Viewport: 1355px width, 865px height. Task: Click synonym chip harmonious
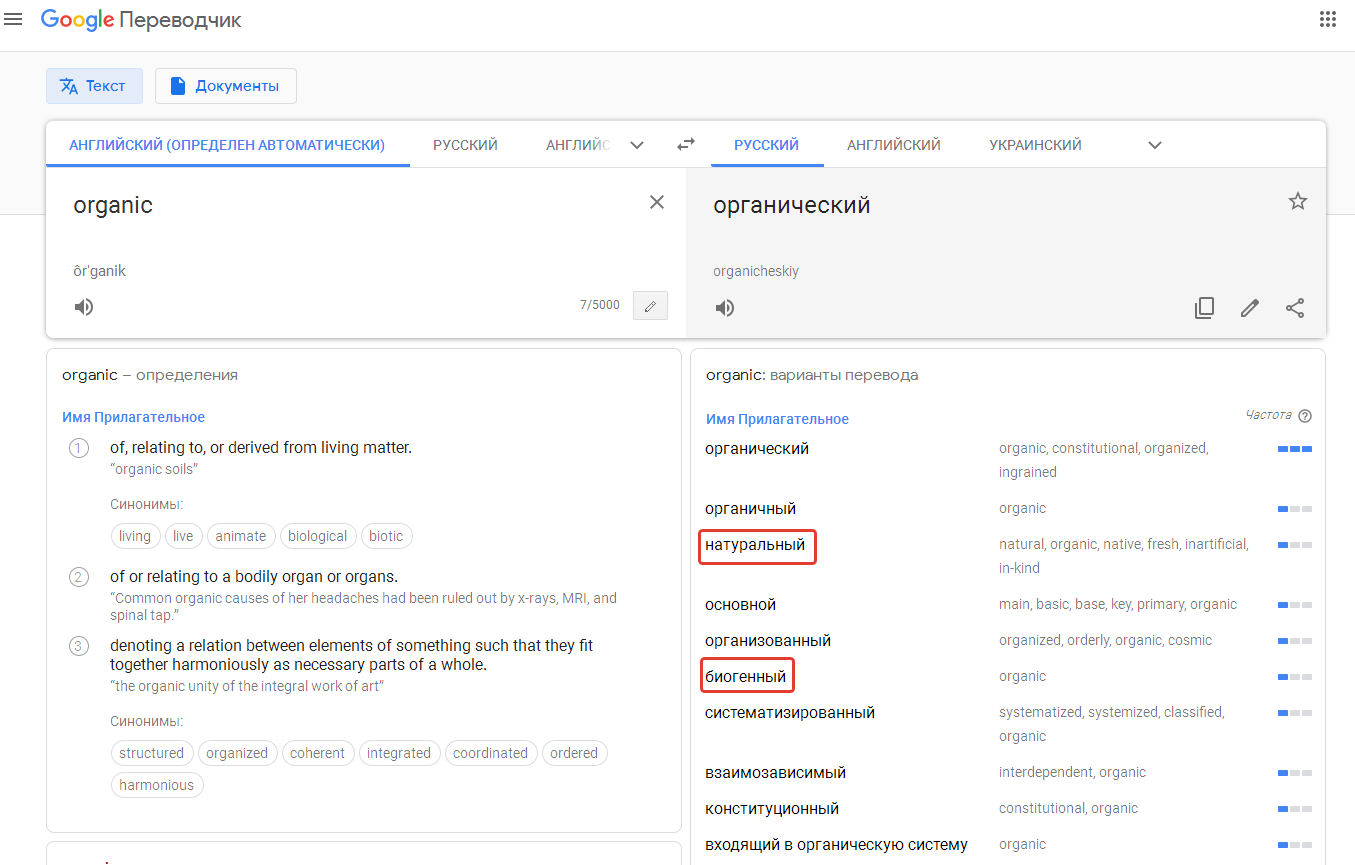(x=157, y=785)
